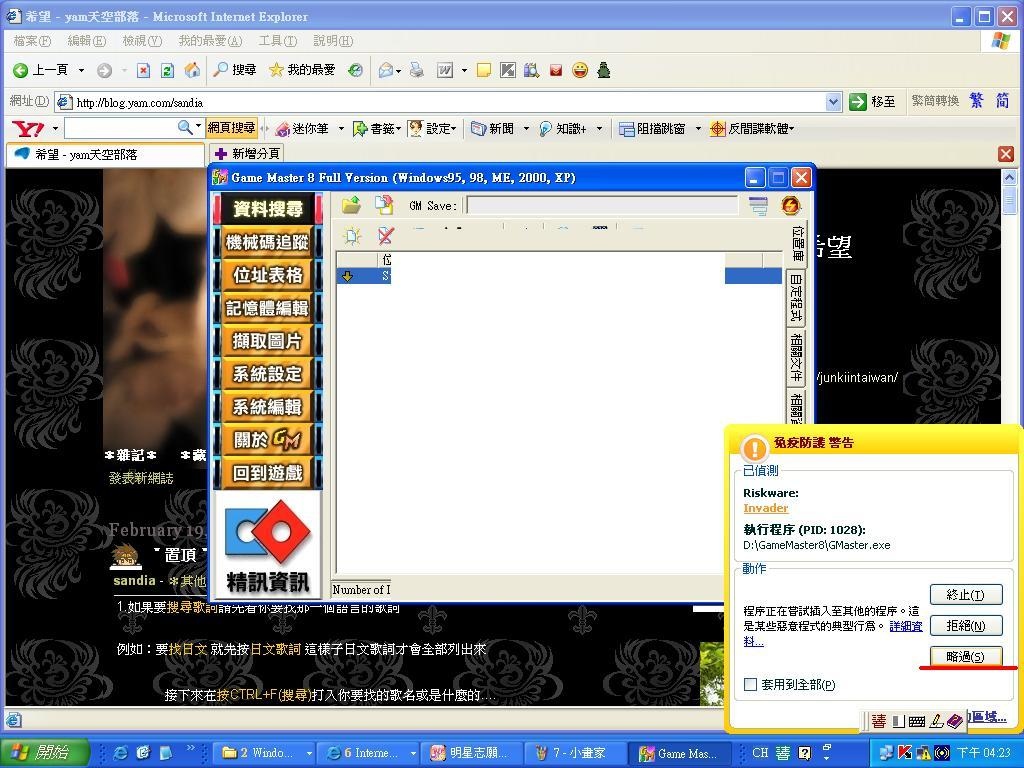
Task: Click the Edit with Word icon
Action: click(445, 70)
